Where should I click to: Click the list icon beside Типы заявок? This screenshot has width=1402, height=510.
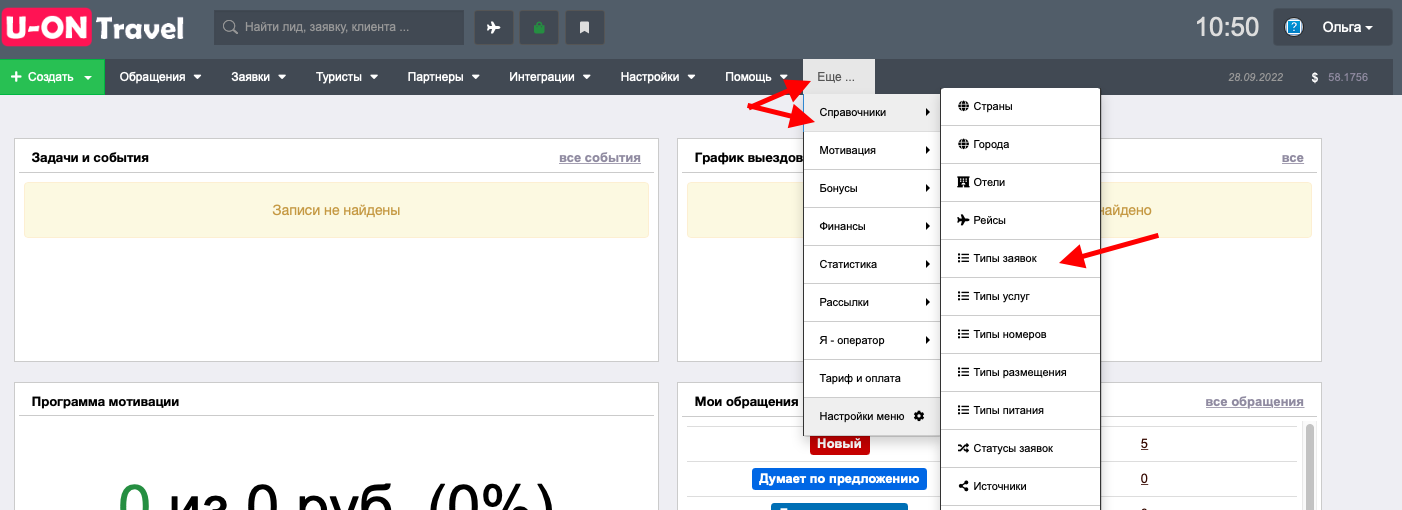[963, 258]
